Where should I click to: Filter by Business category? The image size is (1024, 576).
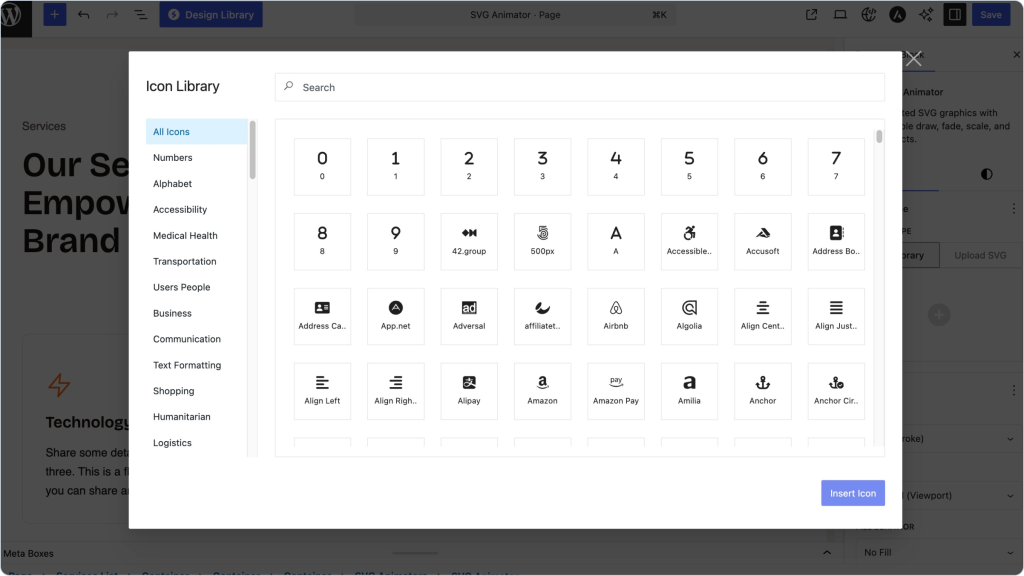pos(197,313)
